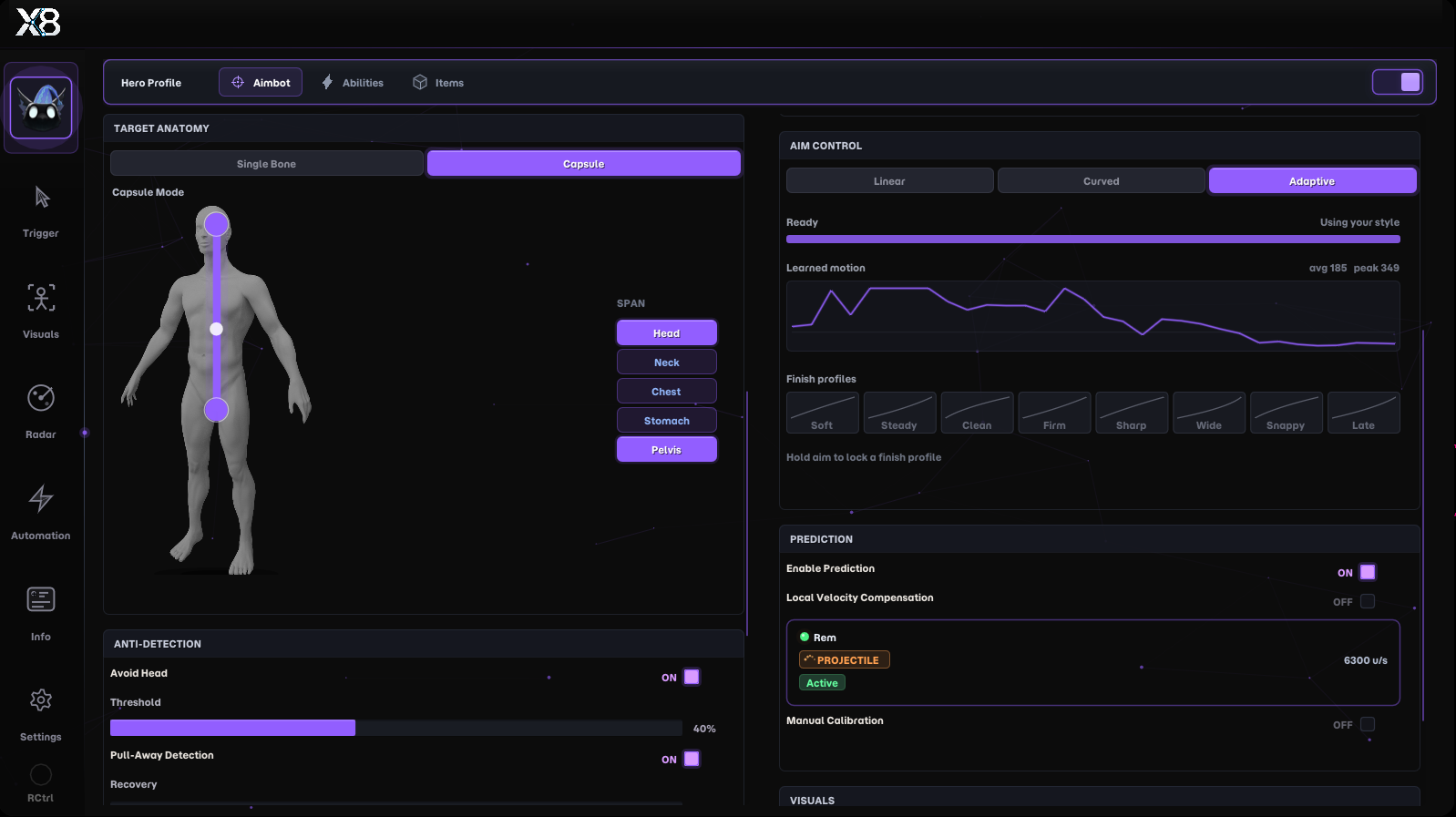Select the Sharp finish profile
The height and width of the screenshot is (817, 1456).
tap(1132, 413)
